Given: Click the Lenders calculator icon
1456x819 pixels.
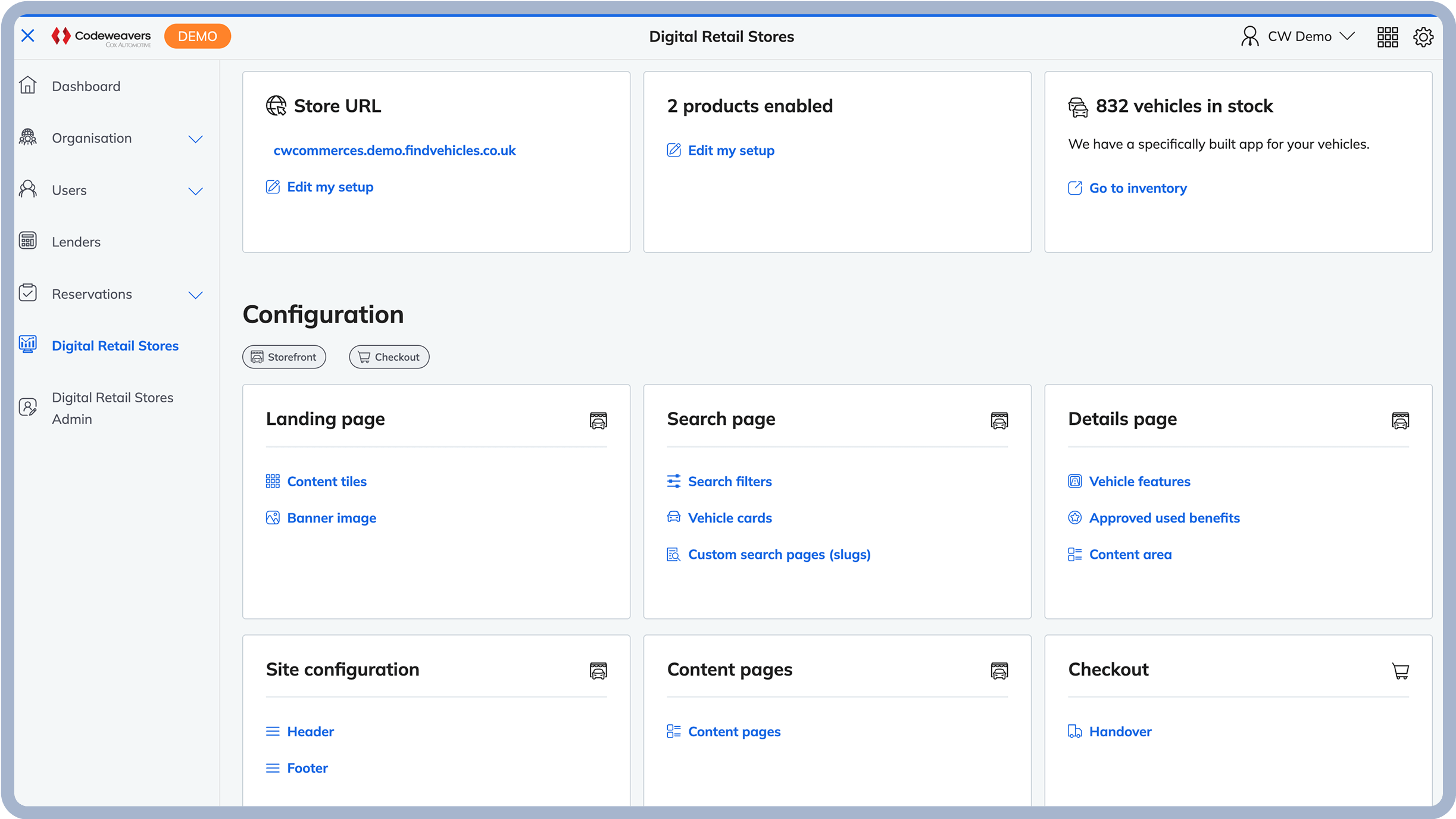Looking at the screenshot, I should (x=28, y=241).
